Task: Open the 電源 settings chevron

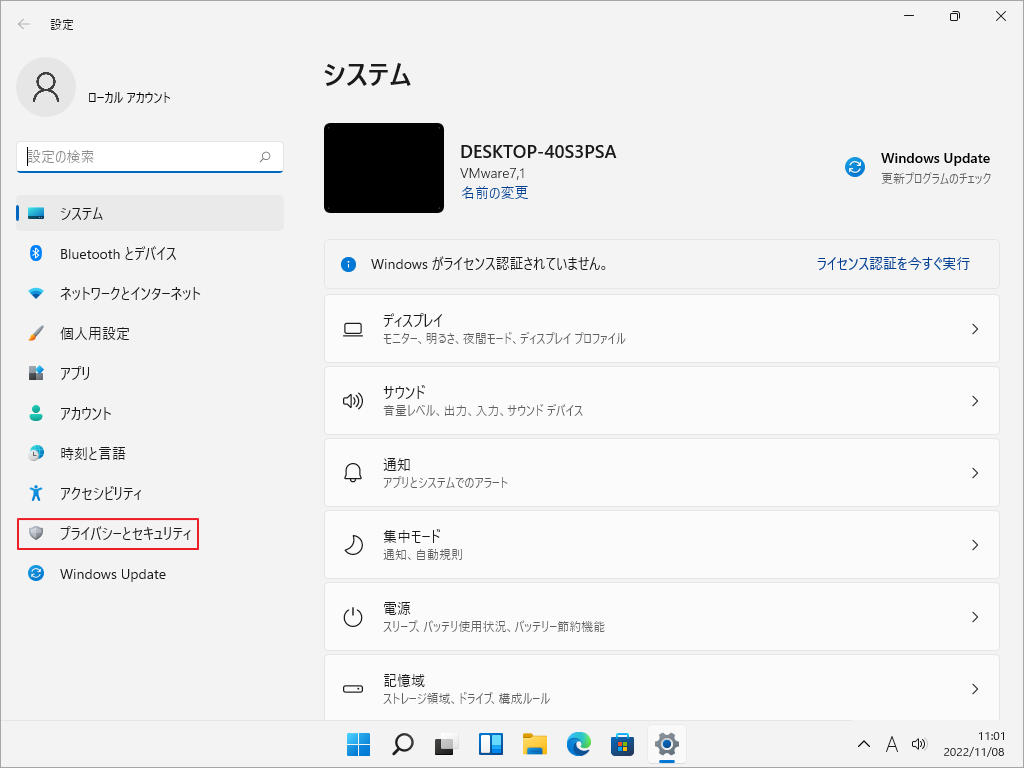Action: (975, 617)
